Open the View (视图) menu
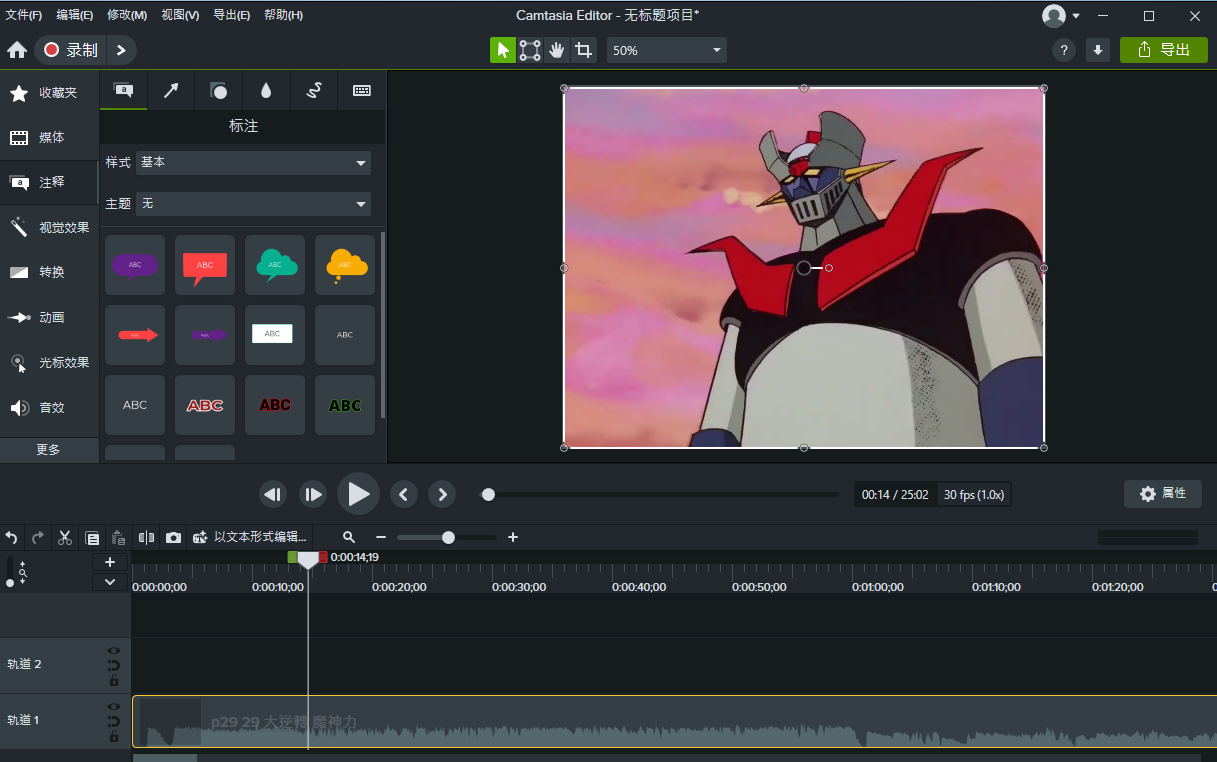 180,15
